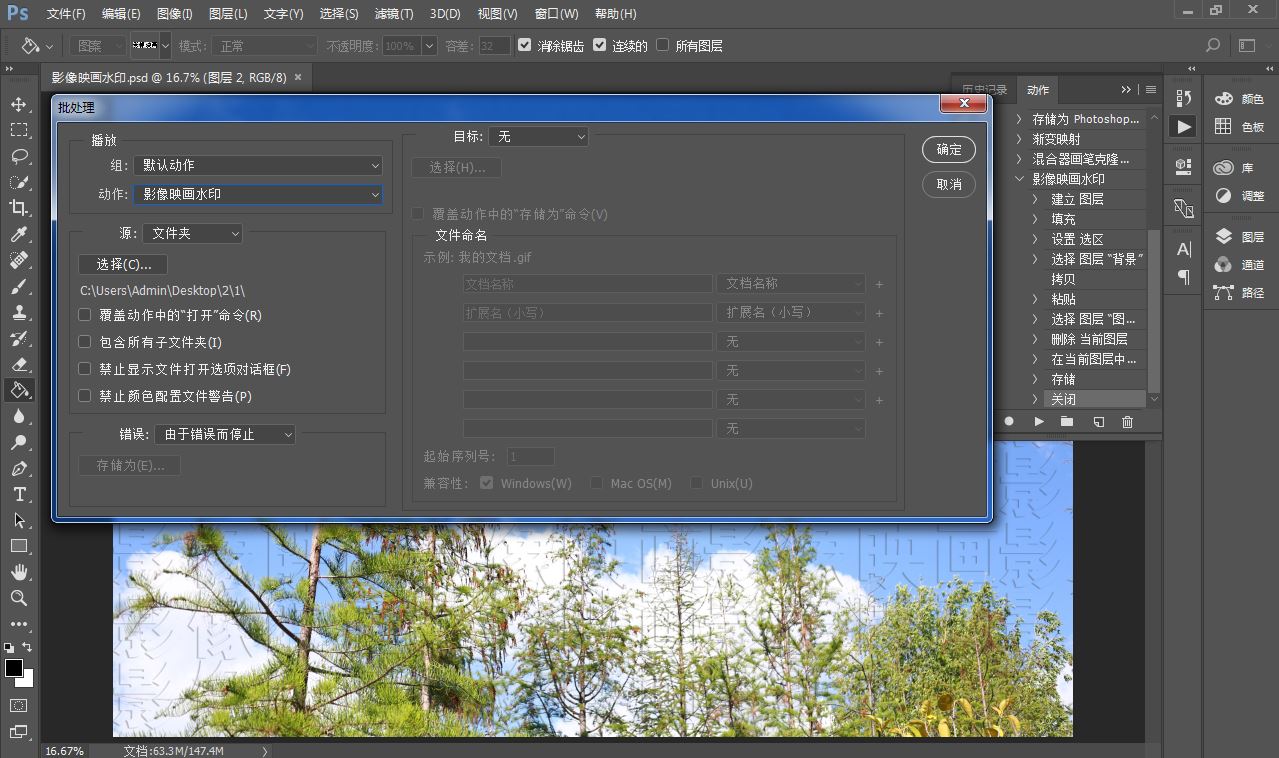The height and width of the screenshot is (758, 1279).
Task: Click the 确定 button
Action: pos(948,150)
